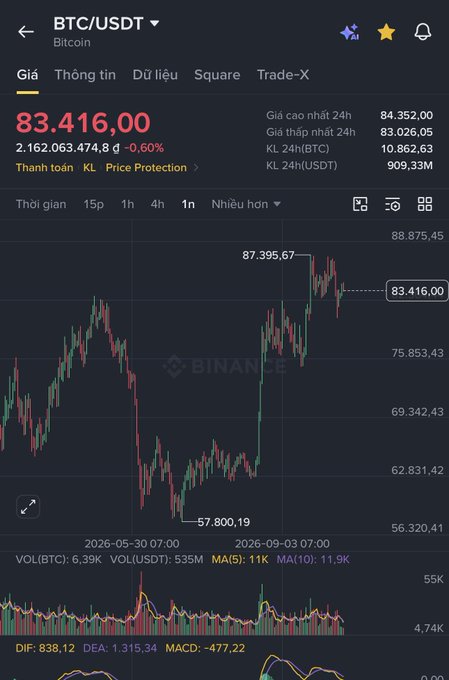
Task: Open chart drawing tools icon
Action: (360, 204)
